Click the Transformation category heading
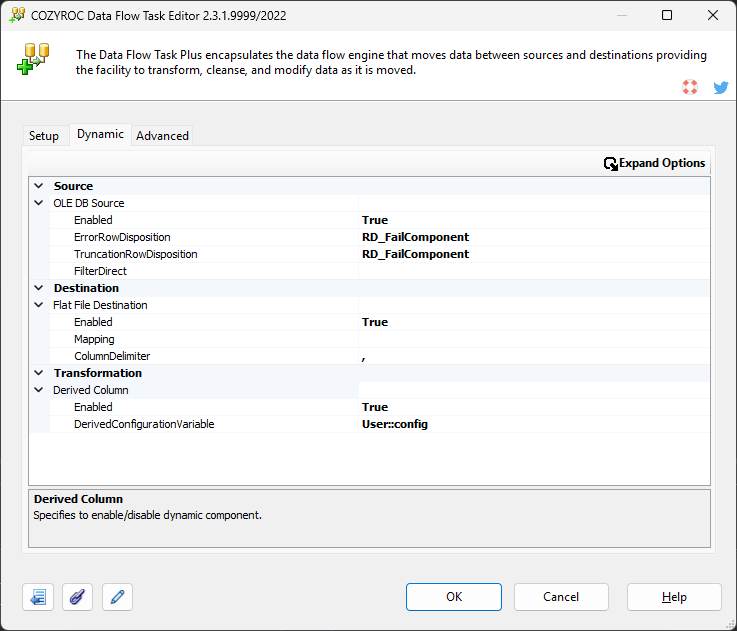Screen dimensions: 737x631 [x=98, y=373]
